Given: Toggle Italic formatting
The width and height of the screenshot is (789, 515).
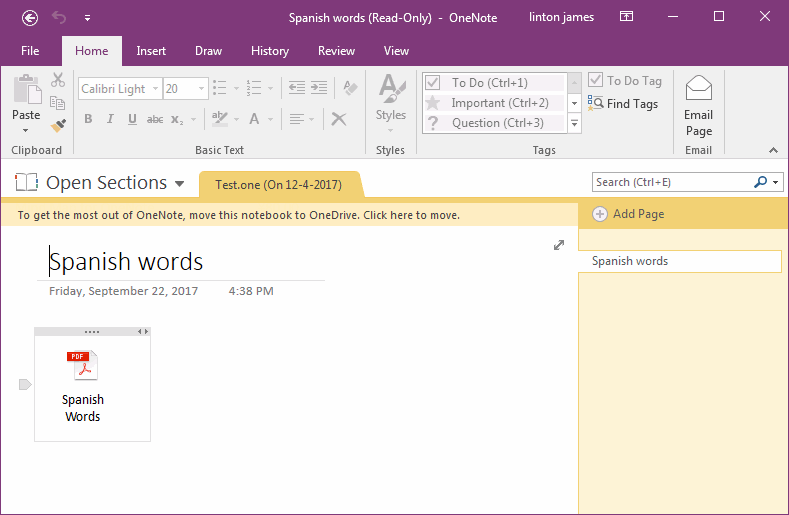Looking at the screenshot, I should point(110,119).
